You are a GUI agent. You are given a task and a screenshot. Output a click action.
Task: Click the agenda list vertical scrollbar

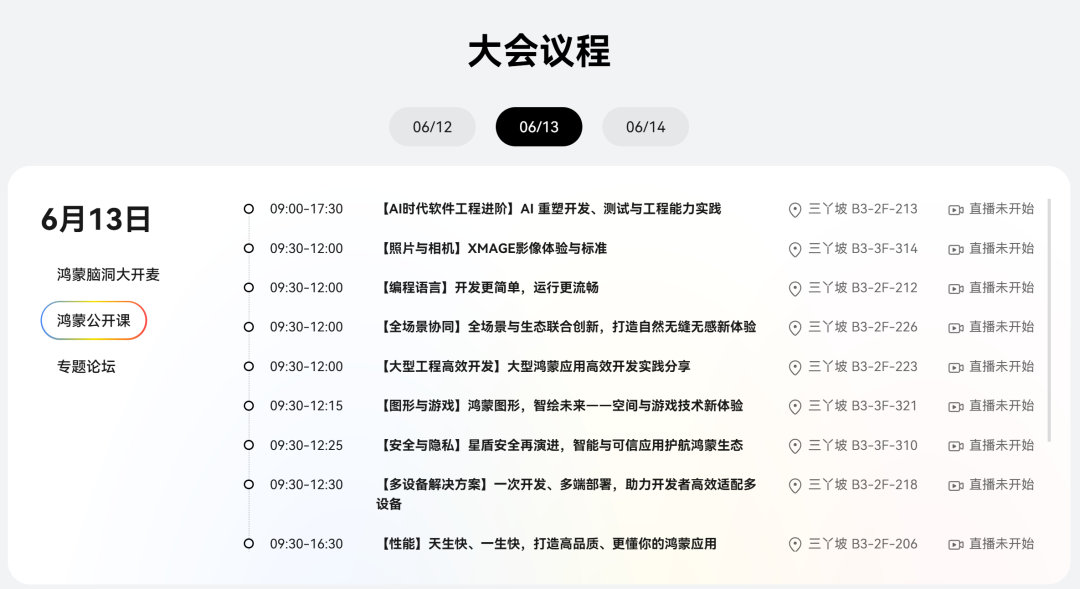[1049, 320]
